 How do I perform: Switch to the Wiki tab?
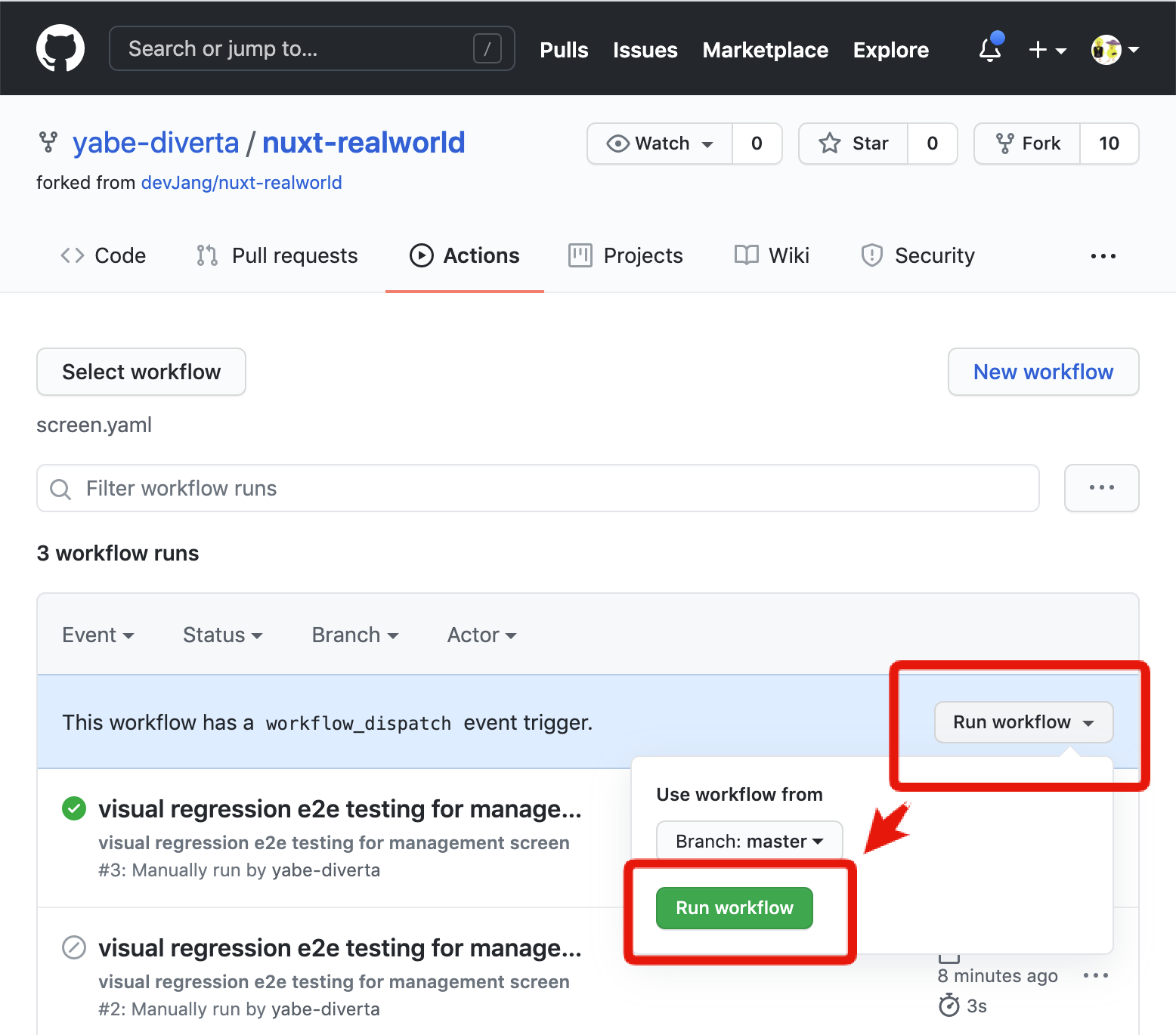pyautogui.click(x=772, y=255)
